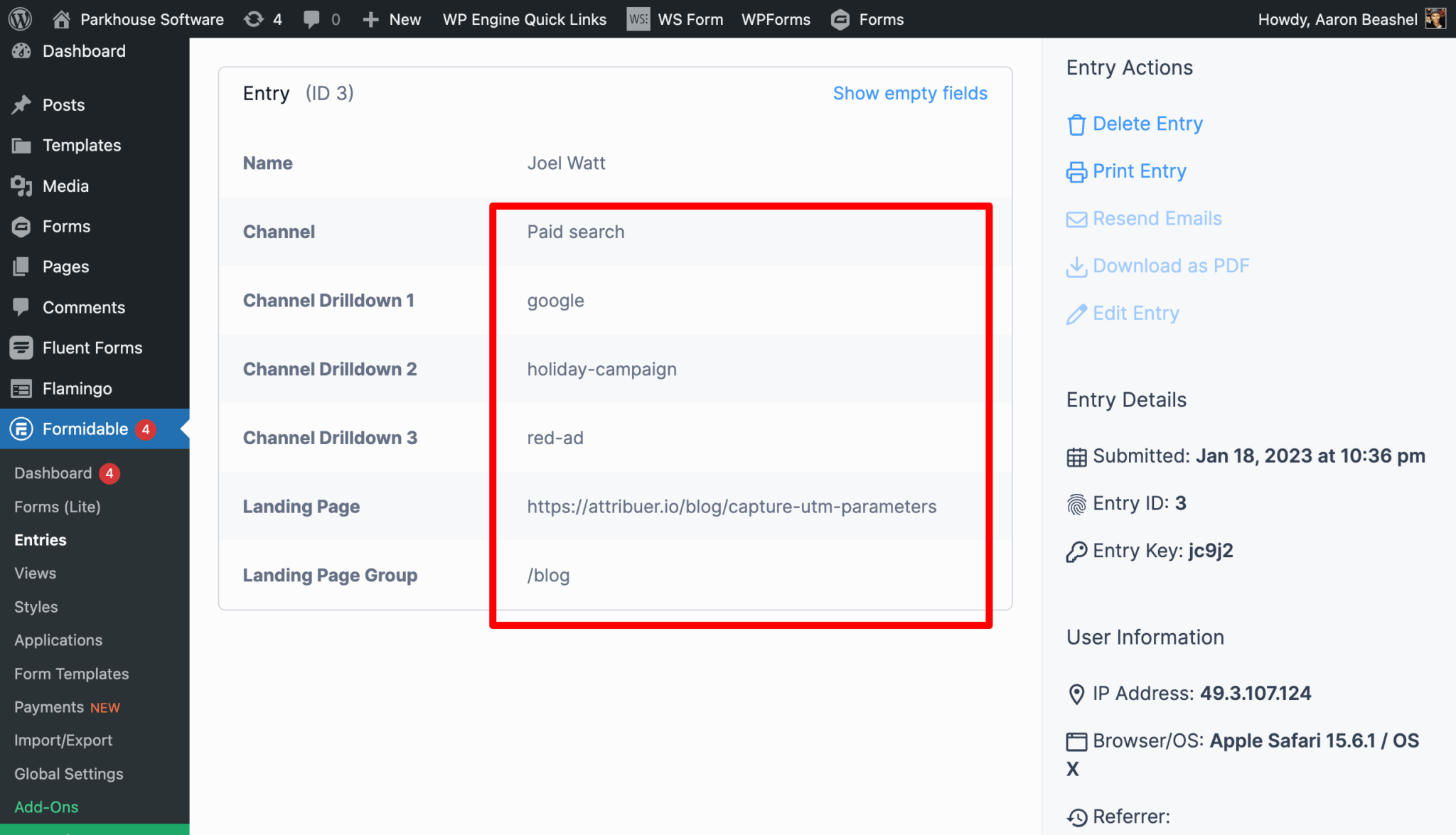Click the trash icon for Delete Entry
Image resolution: width=1456 pixels, height=835 pixels.
1076,125
